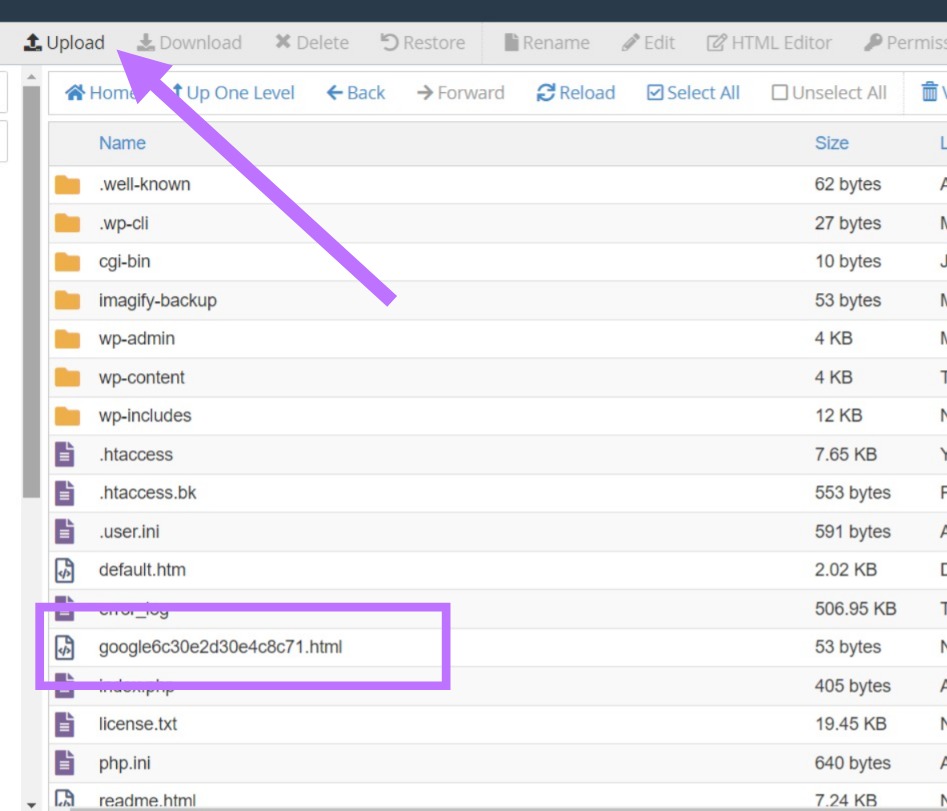Click the Download icon in toolbar
The width and height of the screenshot is (947, 811).
[x=146, y=43]
